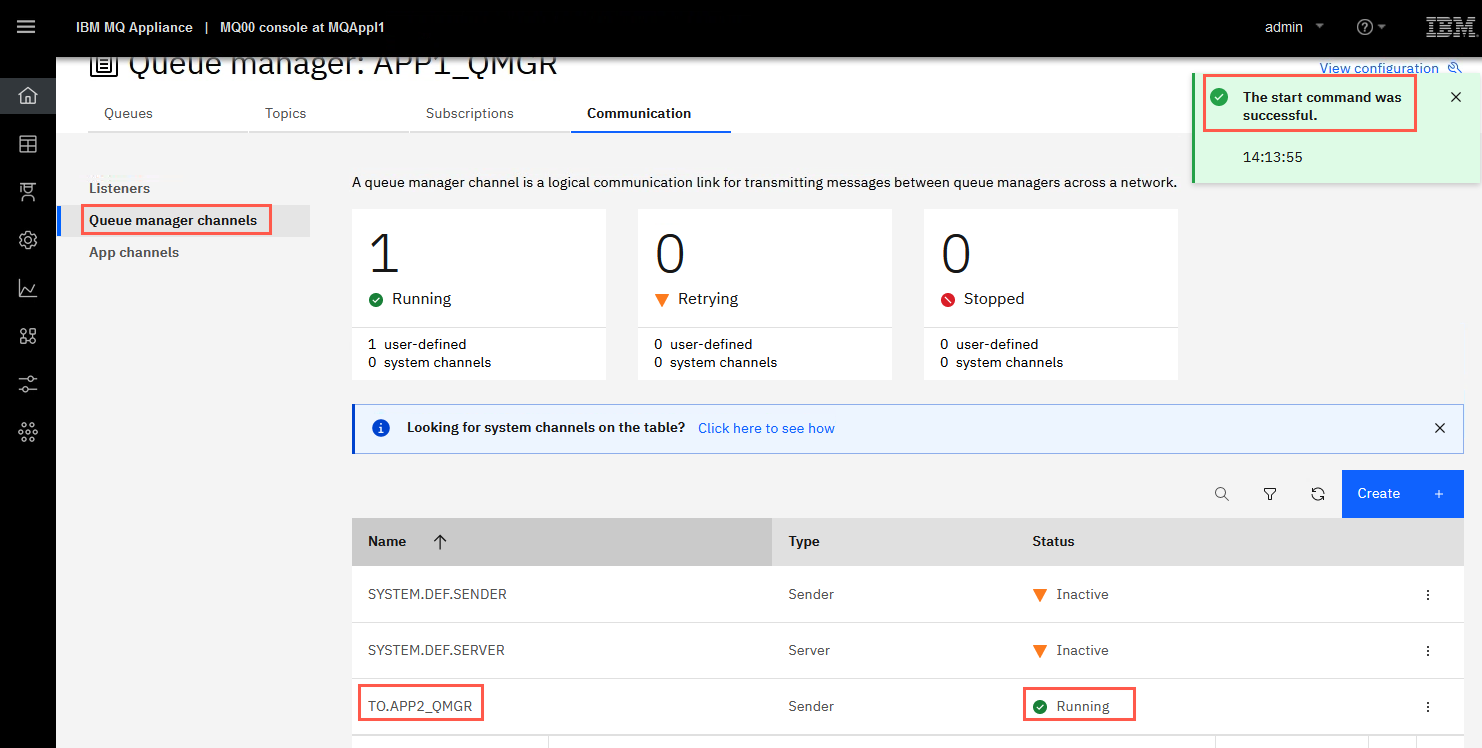Screen dimensions: 1482x748
Task: Open overflow menu for SYSTEM.DEF.SERVER
Action: coord(1428,651)
